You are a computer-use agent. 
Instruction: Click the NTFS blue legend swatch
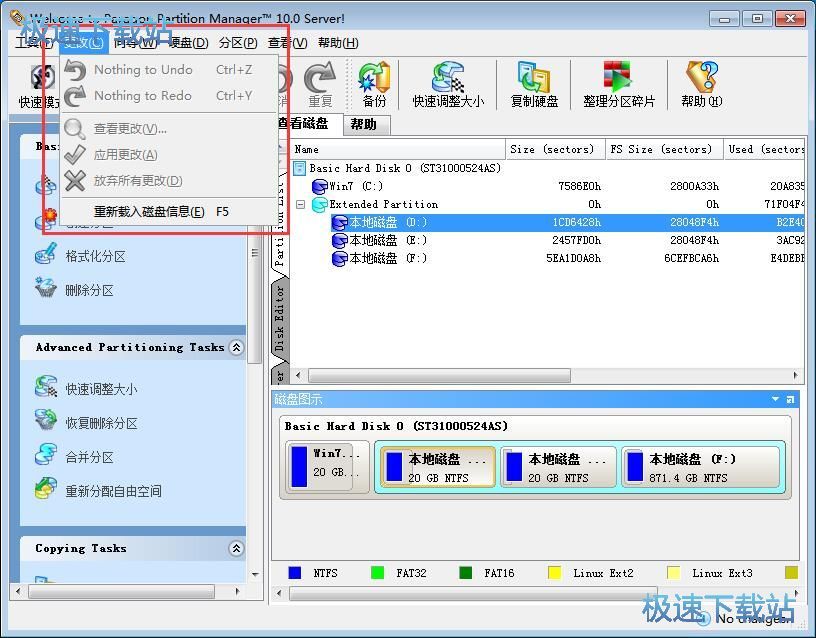click(295, 573)
